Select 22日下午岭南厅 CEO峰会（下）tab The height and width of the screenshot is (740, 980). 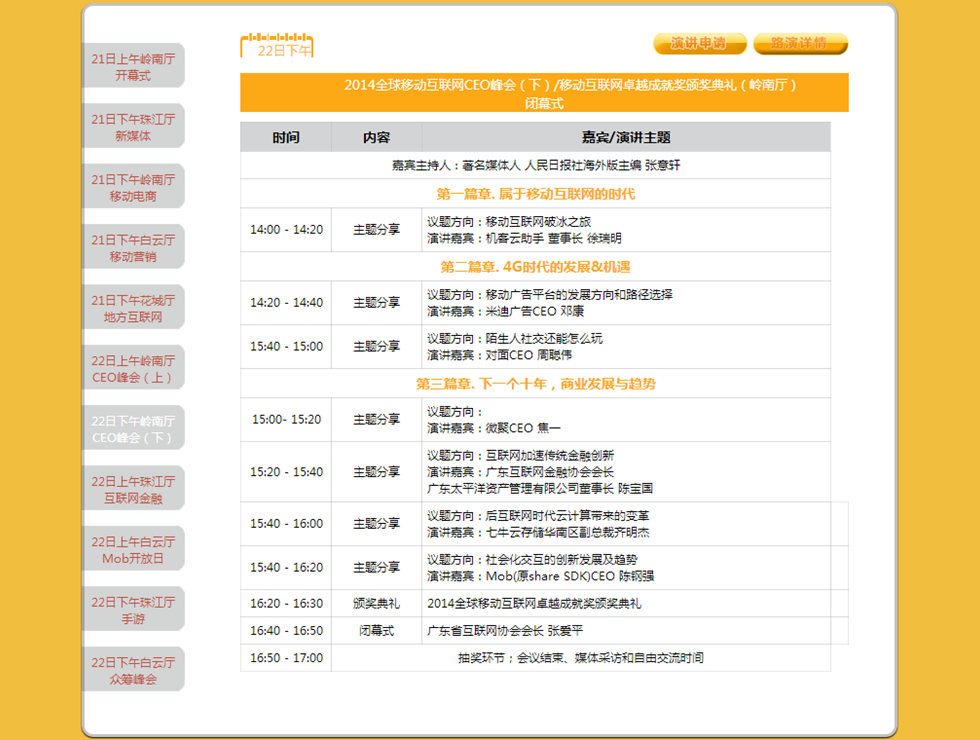133,429
